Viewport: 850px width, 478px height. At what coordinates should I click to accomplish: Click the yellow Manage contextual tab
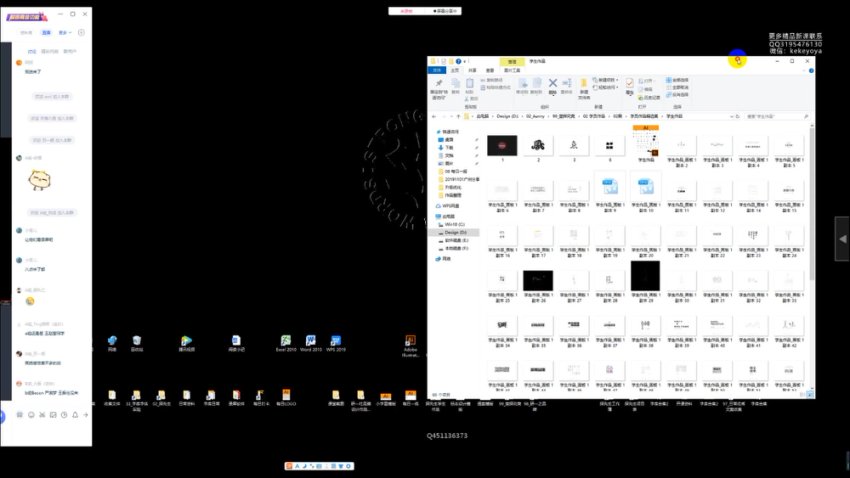pos(512,62)
